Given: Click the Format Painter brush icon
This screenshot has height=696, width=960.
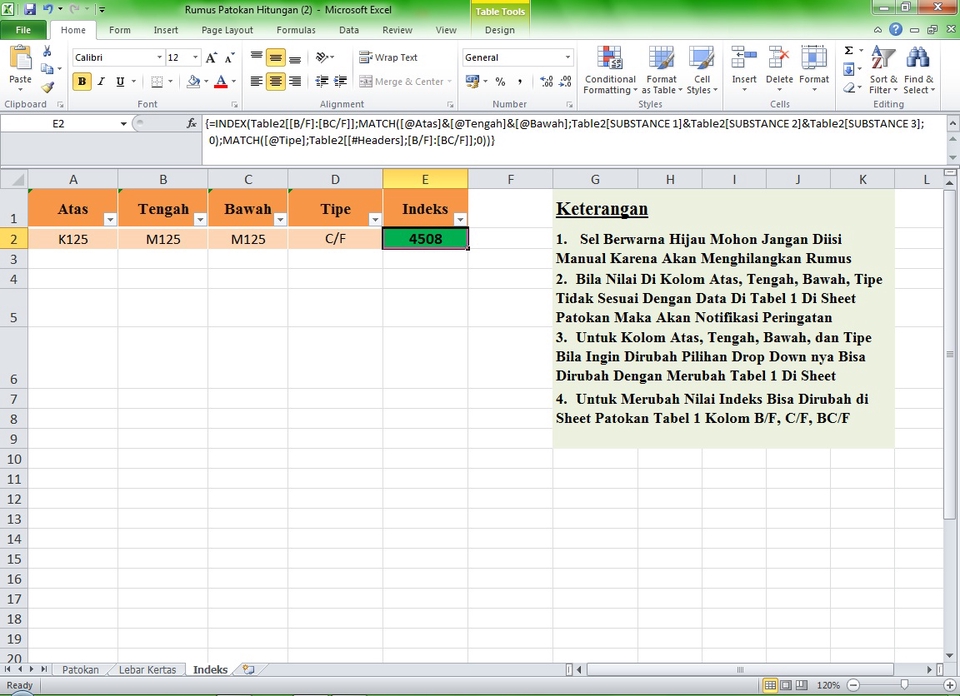Looking at the screenshot, I should pyautogui.click(x=47, y=88).
